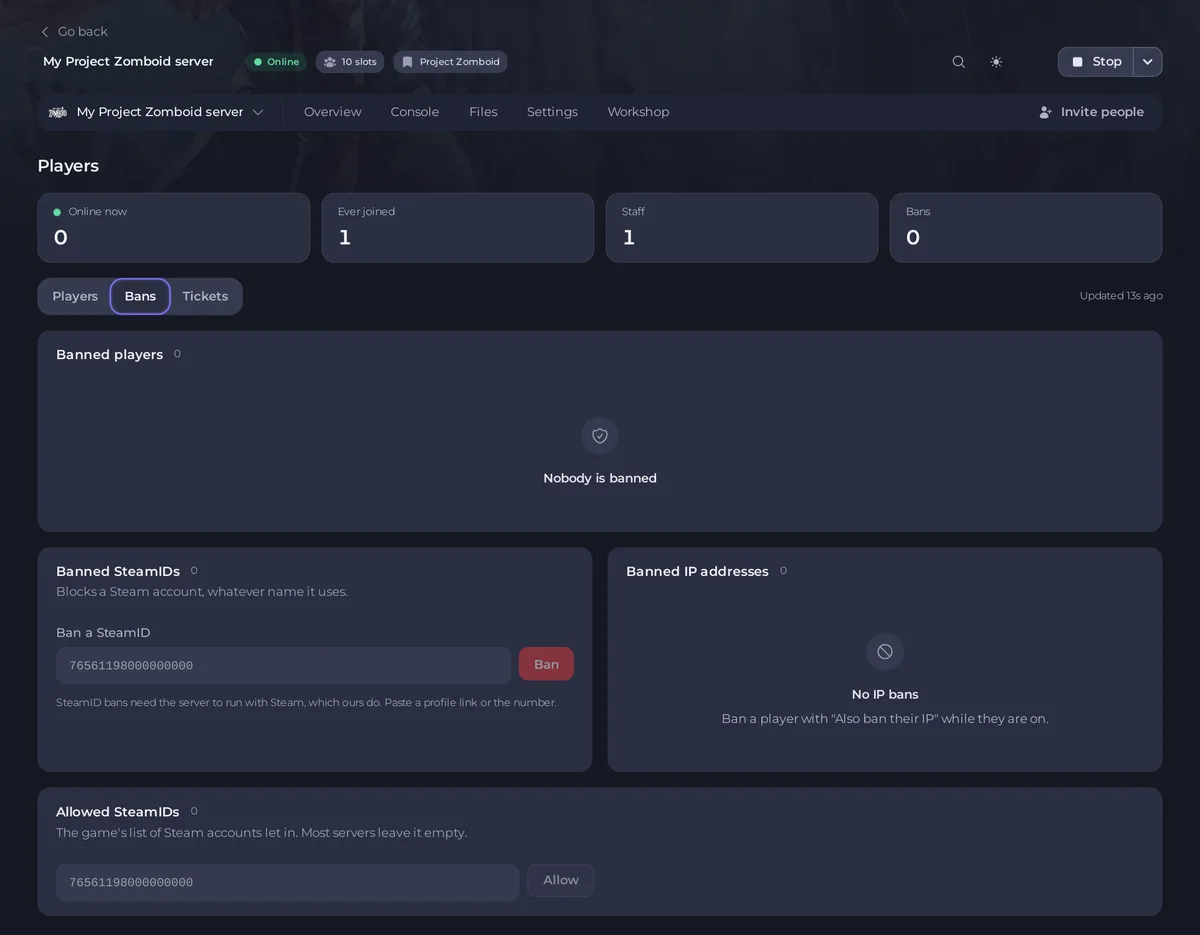
Task: Click the Bans stat card
Action: tap(1026, 228)
